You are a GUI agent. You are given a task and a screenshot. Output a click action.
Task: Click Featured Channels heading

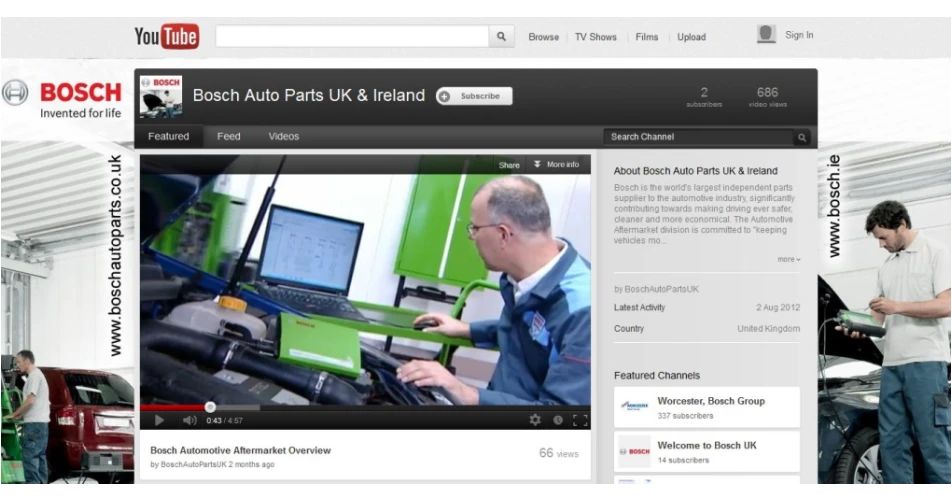(656, 376)
